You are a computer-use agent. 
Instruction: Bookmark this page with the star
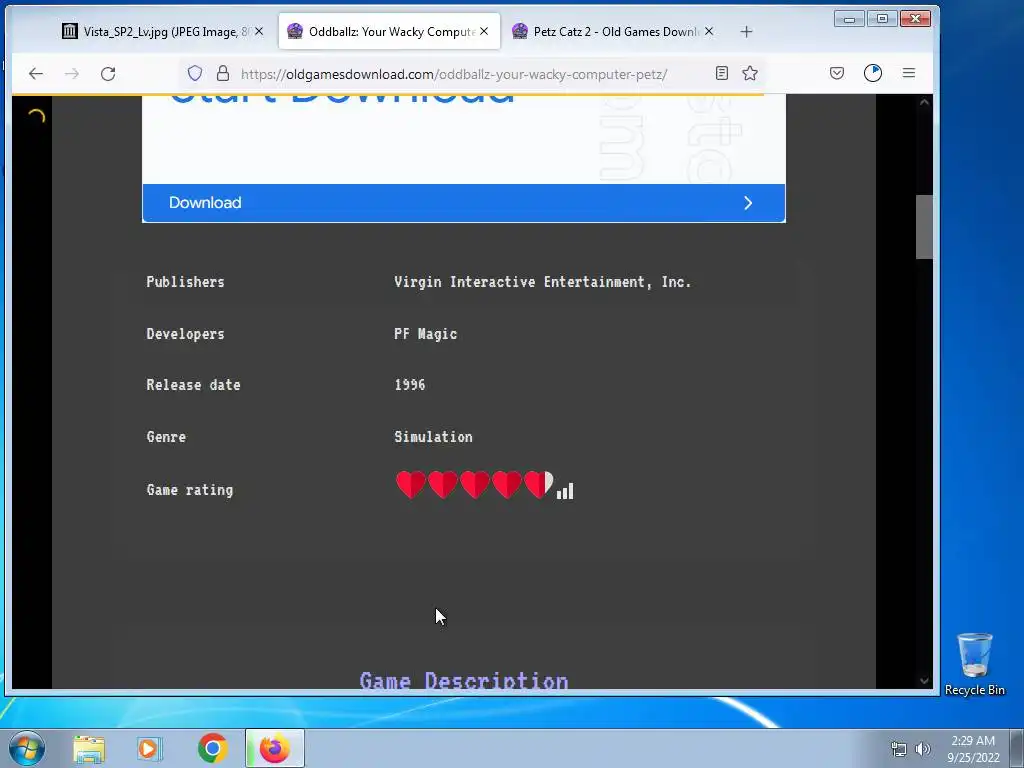[x=750, y=73]
